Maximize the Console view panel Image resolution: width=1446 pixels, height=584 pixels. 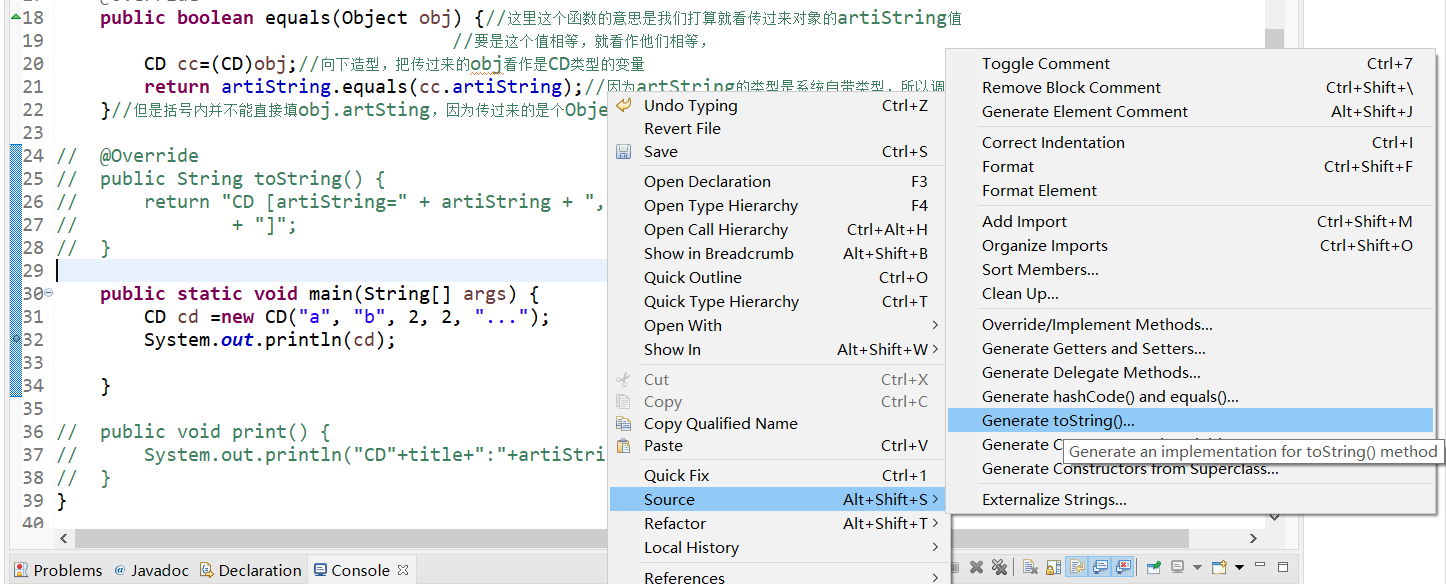point(1283,567)
